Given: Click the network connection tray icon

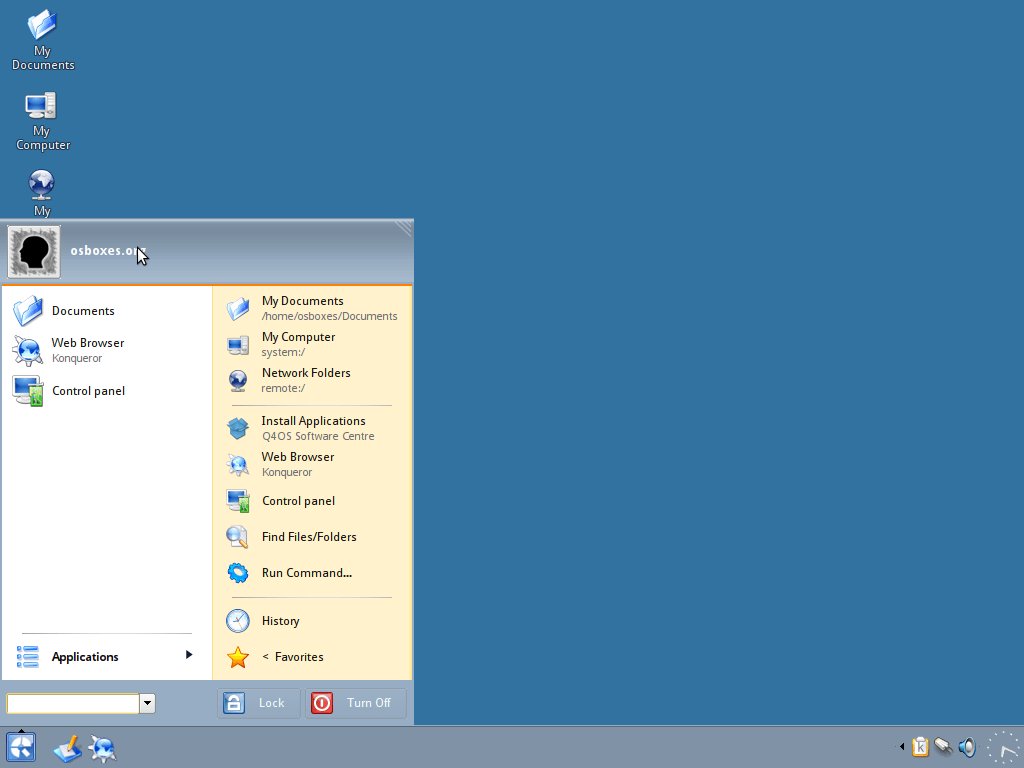Looking at the screenshot, I should pyautogui.click(x=943, y=746).
